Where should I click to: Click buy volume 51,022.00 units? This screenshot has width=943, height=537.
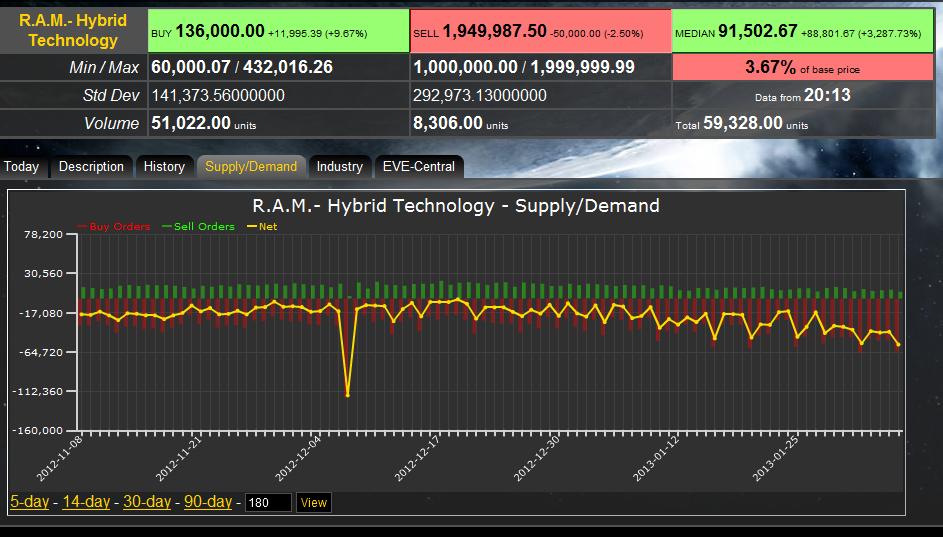click(203, 123)
